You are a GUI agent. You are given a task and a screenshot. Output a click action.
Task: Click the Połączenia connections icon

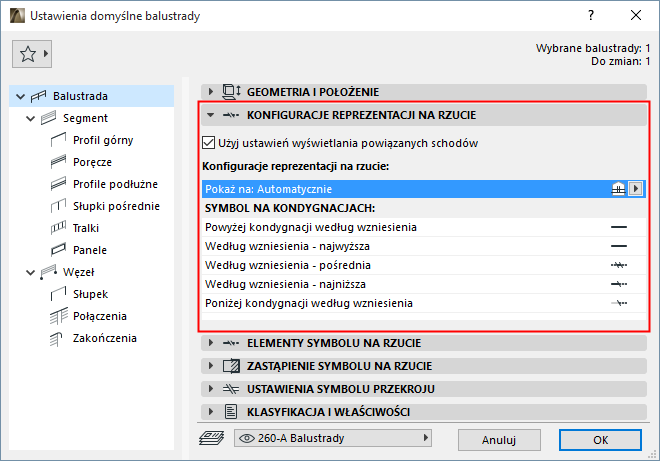59,316
